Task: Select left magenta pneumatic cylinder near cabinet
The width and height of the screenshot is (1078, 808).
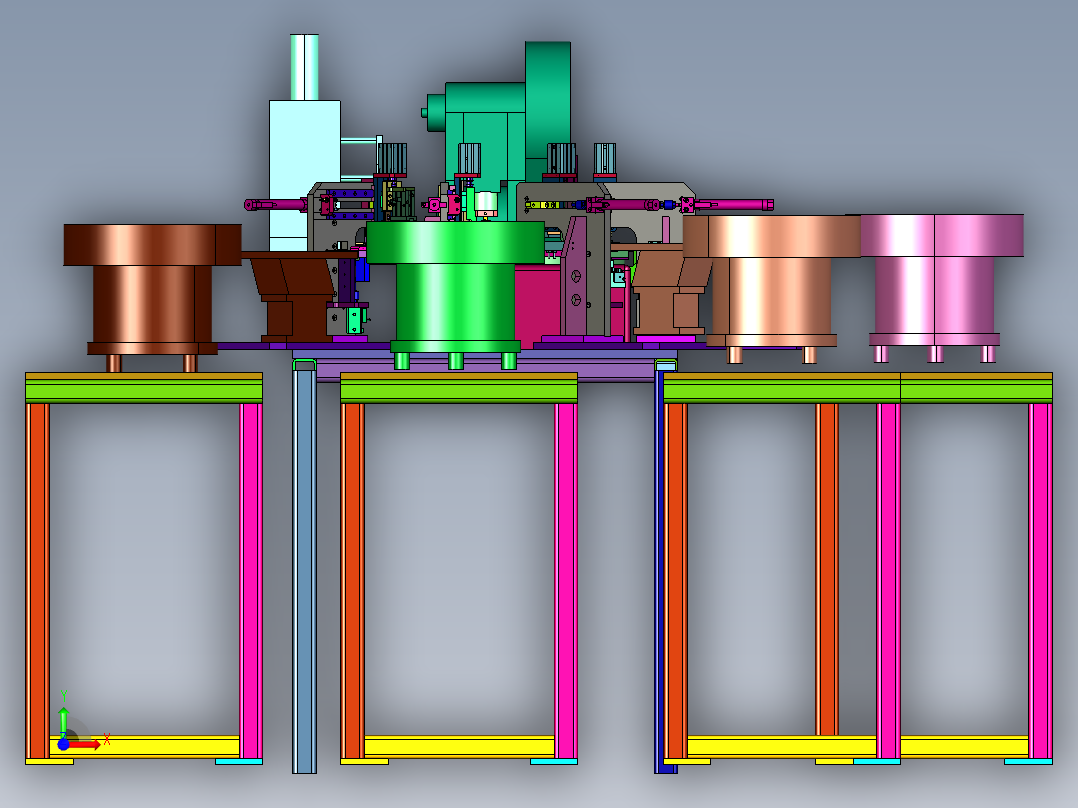Action: click(275, 204)
